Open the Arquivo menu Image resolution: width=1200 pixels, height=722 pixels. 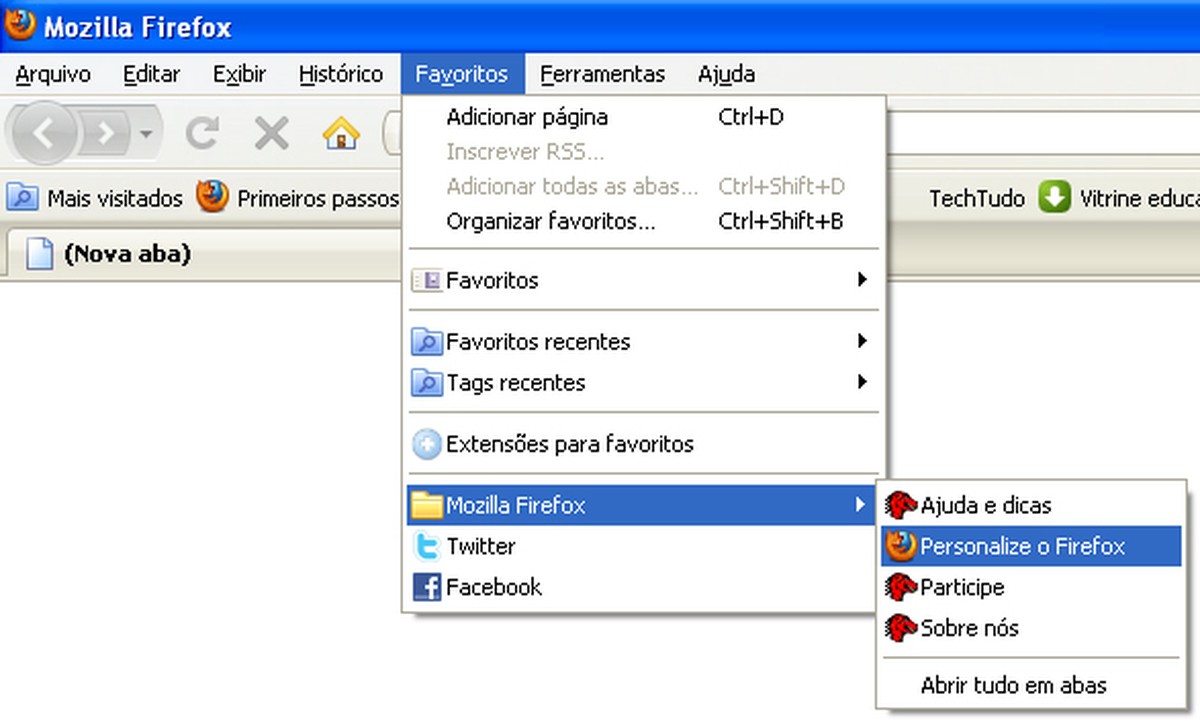point(53,74)
